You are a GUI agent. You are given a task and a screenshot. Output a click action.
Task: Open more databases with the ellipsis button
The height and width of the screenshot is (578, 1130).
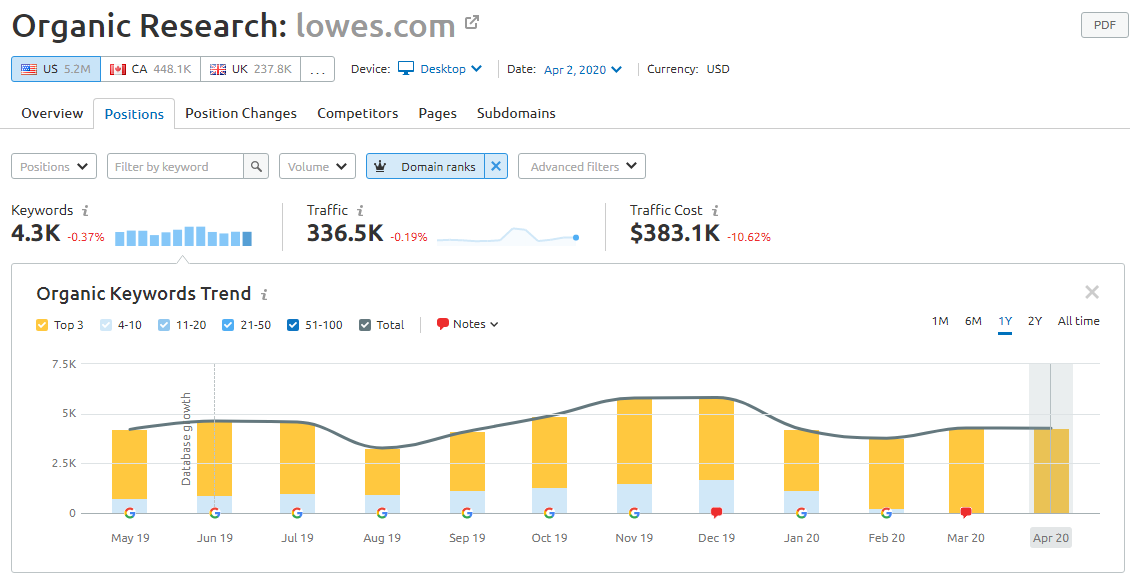(317, 69)
